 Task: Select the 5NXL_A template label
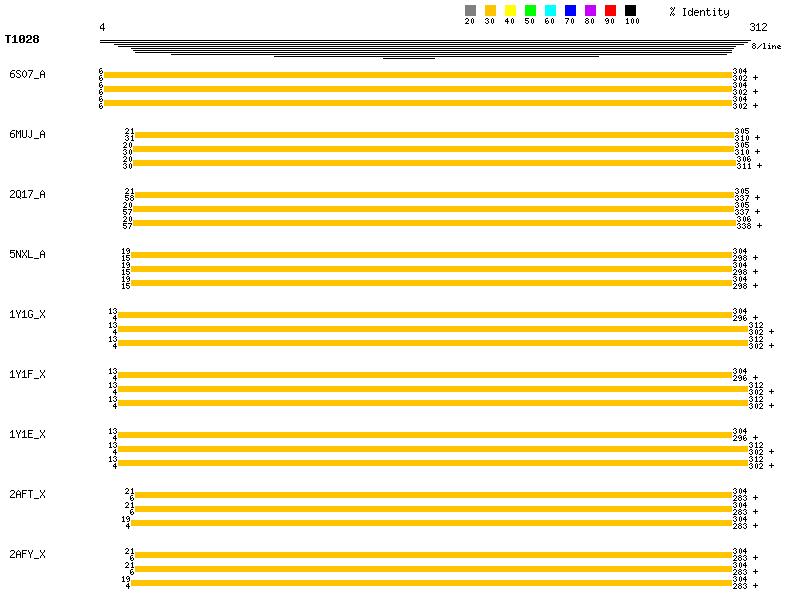click(27, 254)
